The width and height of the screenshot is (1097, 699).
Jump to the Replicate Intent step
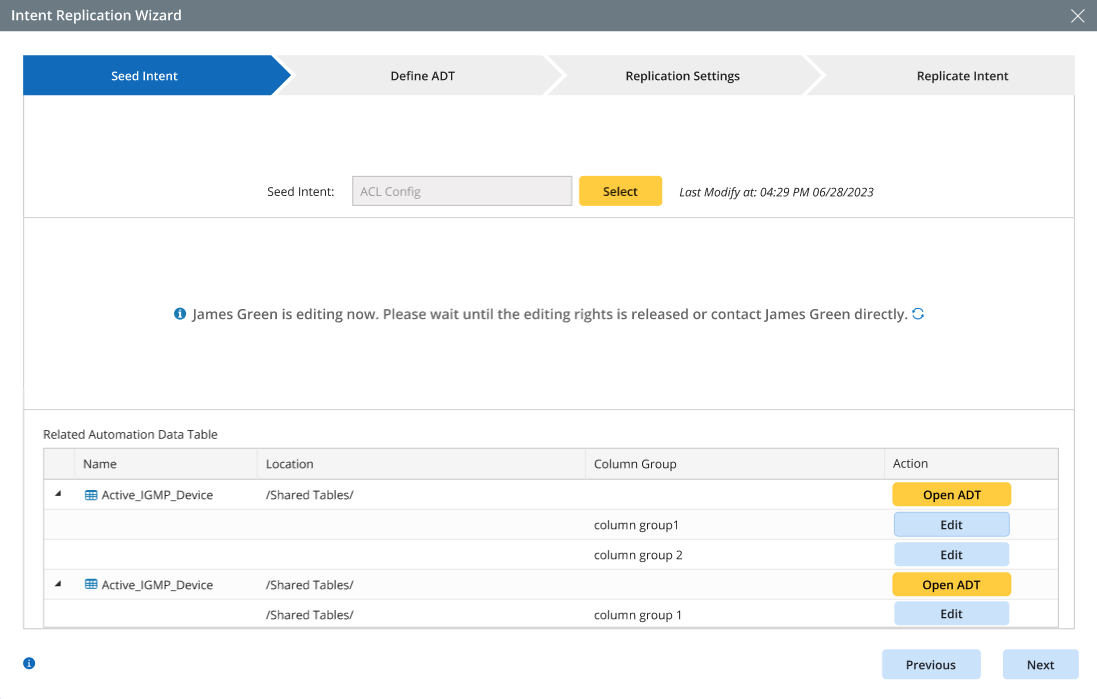[962, 76]
